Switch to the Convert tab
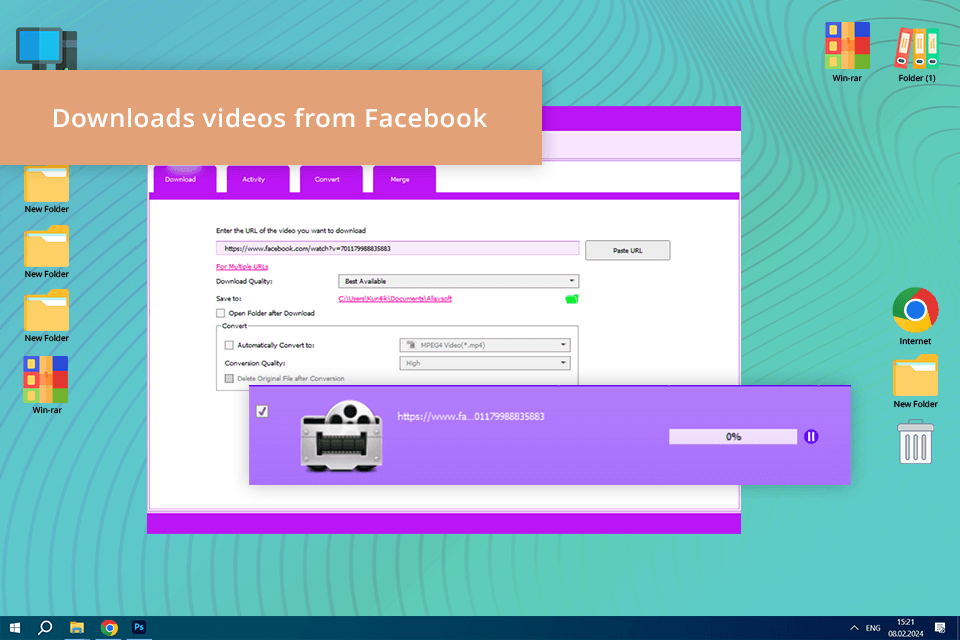 (331, 179)
